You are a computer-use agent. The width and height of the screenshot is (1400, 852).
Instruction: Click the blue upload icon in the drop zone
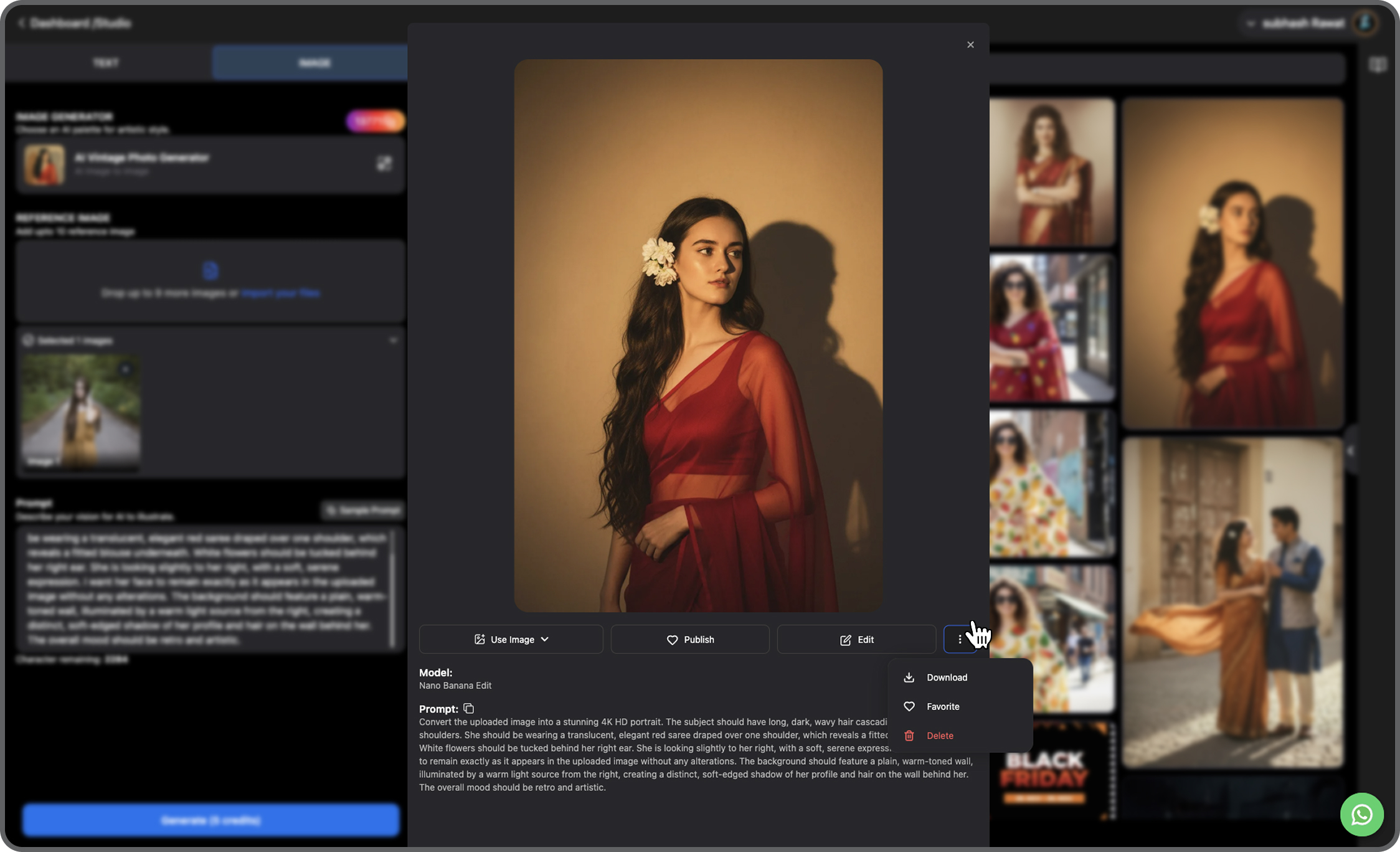coord(210,270)
